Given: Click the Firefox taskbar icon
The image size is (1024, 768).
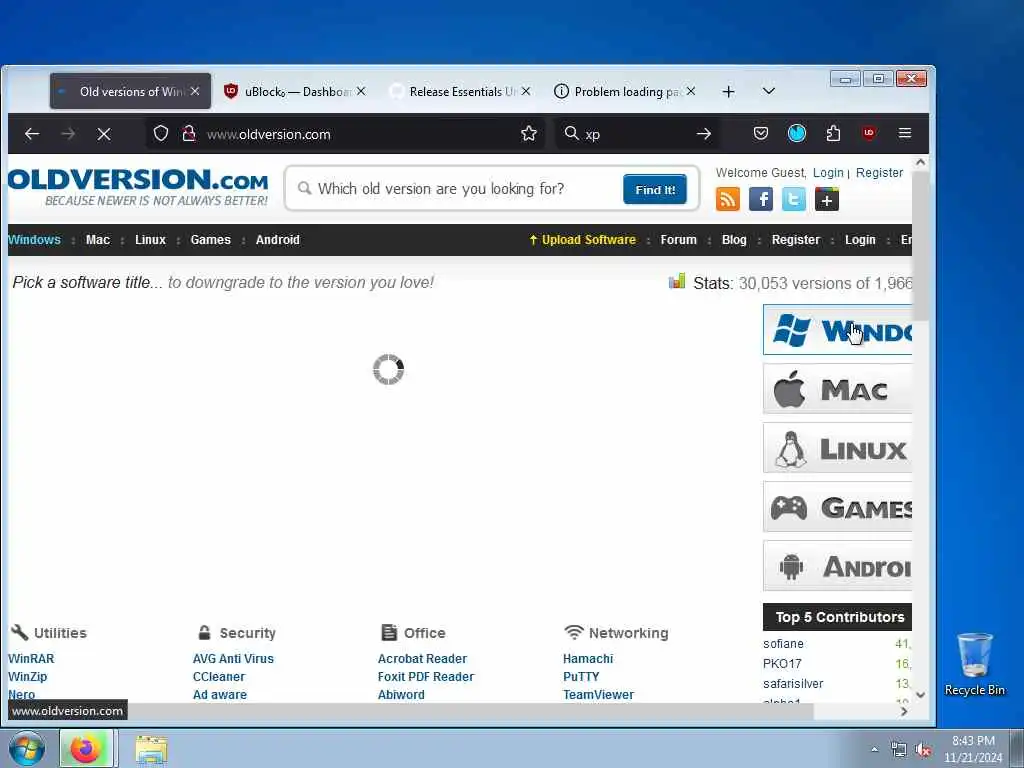Looking at the screenshot, I should point(86,748).
